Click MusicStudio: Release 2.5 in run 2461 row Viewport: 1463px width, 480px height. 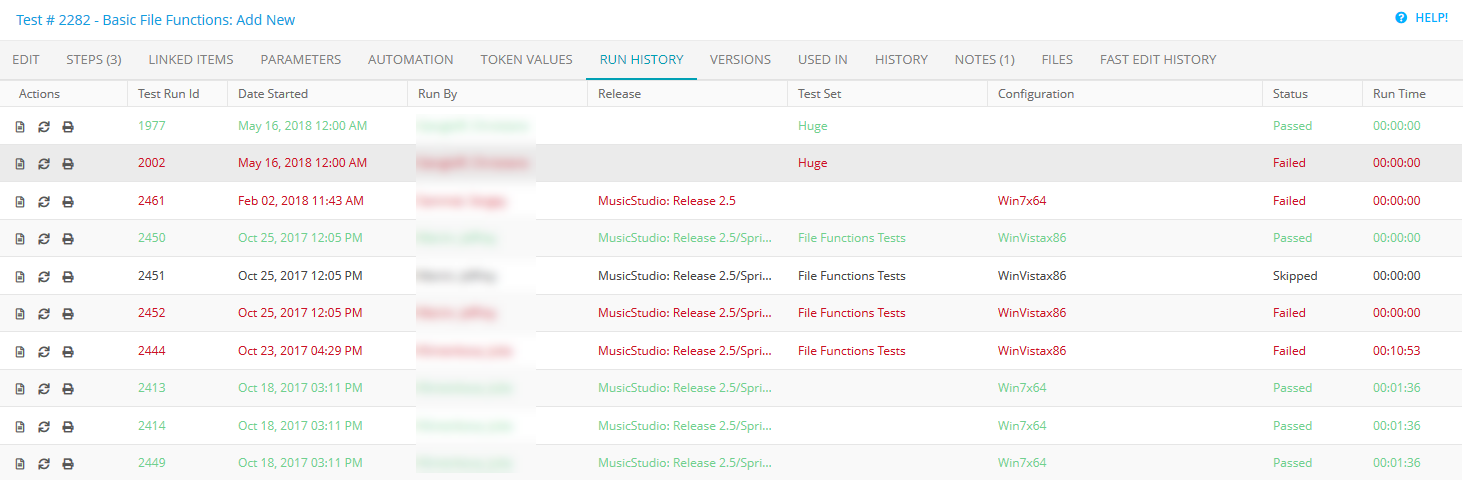pyautogui.click(x=667, y=201)
